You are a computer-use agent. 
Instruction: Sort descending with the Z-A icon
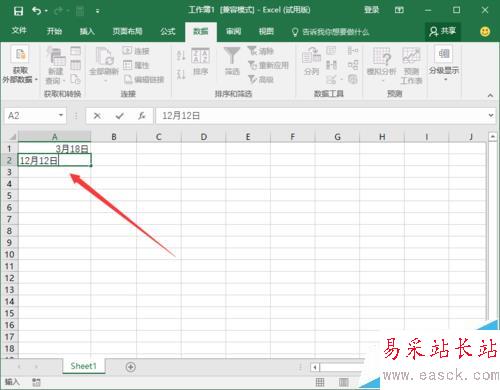[x=181, y=74]
